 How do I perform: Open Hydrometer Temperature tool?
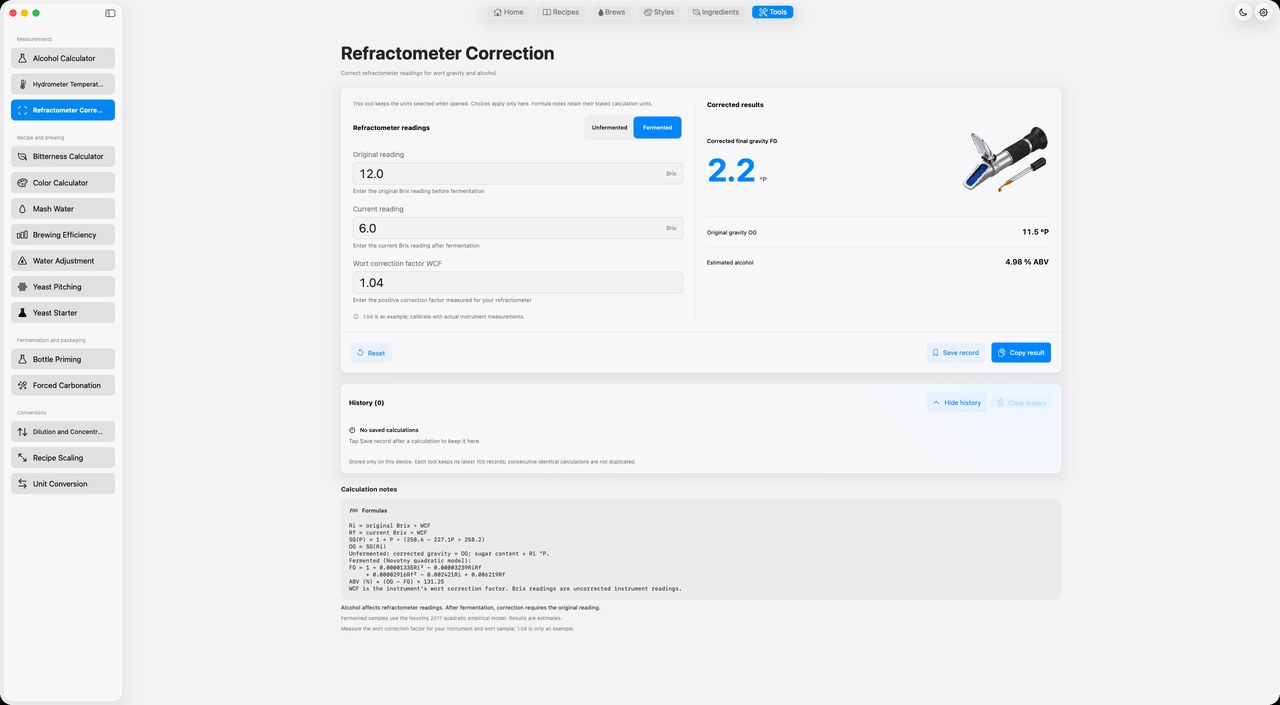click(x=63, y=84)
